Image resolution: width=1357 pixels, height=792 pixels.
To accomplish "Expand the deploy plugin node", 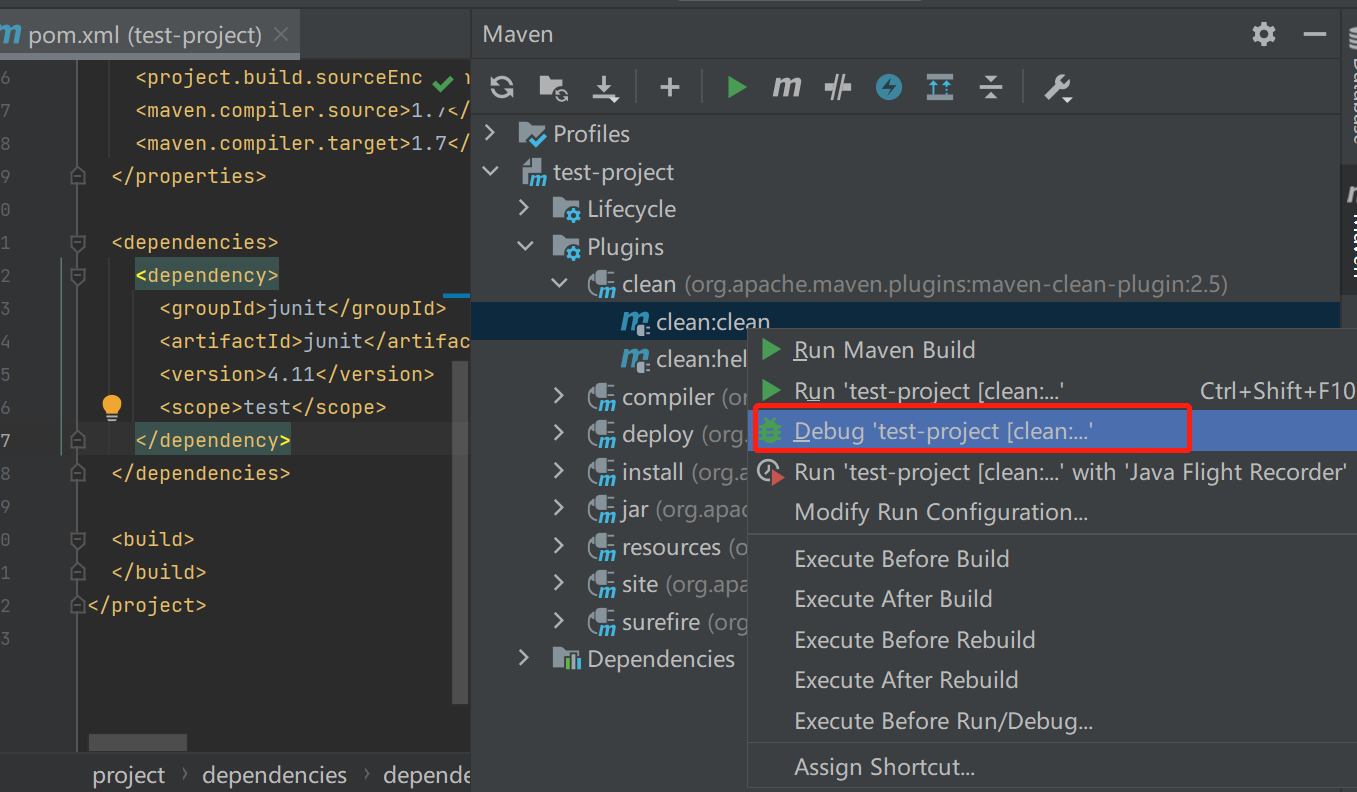I will click(x=559, y=434).
